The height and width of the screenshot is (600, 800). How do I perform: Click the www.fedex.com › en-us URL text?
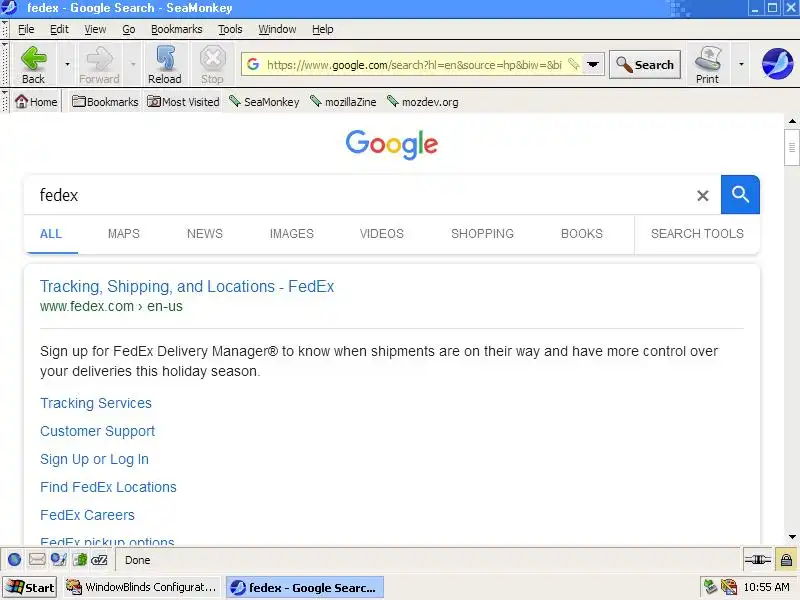[111, 306]
